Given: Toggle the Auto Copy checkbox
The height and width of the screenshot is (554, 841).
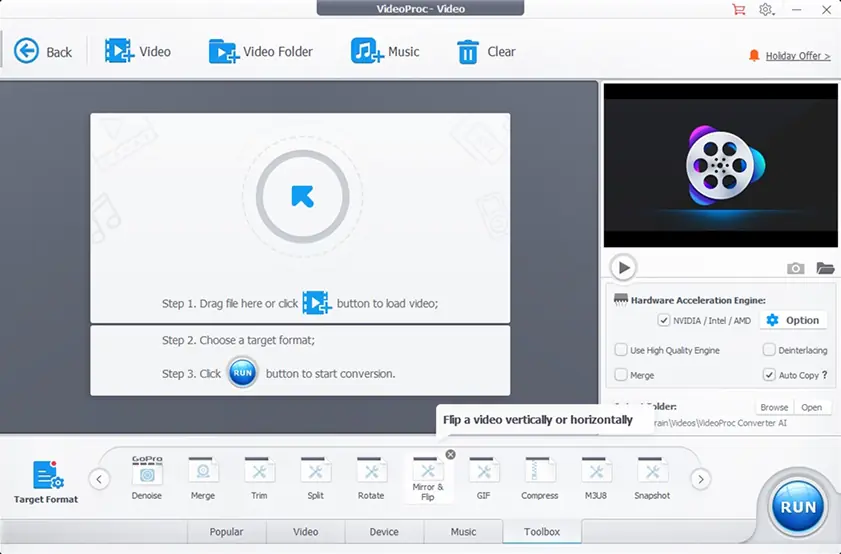Looking at the screenshot, I should pyautogui.click(x=769, y=374).
